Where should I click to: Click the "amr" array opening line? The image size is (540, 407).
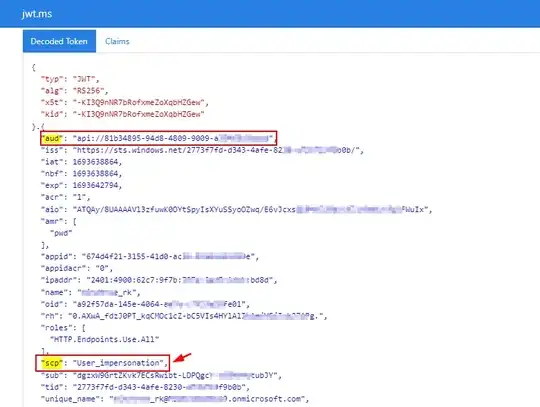coord(59,221)
